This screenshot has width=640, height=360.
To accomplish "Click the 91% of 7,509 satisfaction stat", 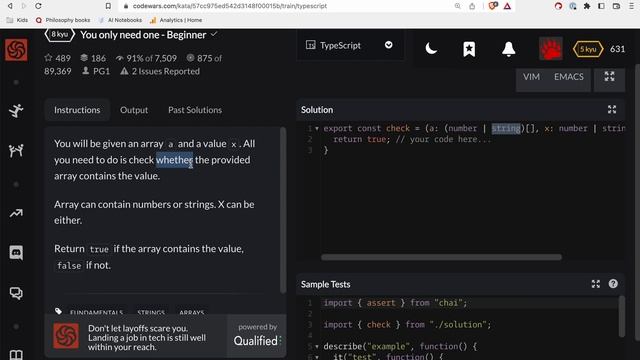I will point(146,58).
